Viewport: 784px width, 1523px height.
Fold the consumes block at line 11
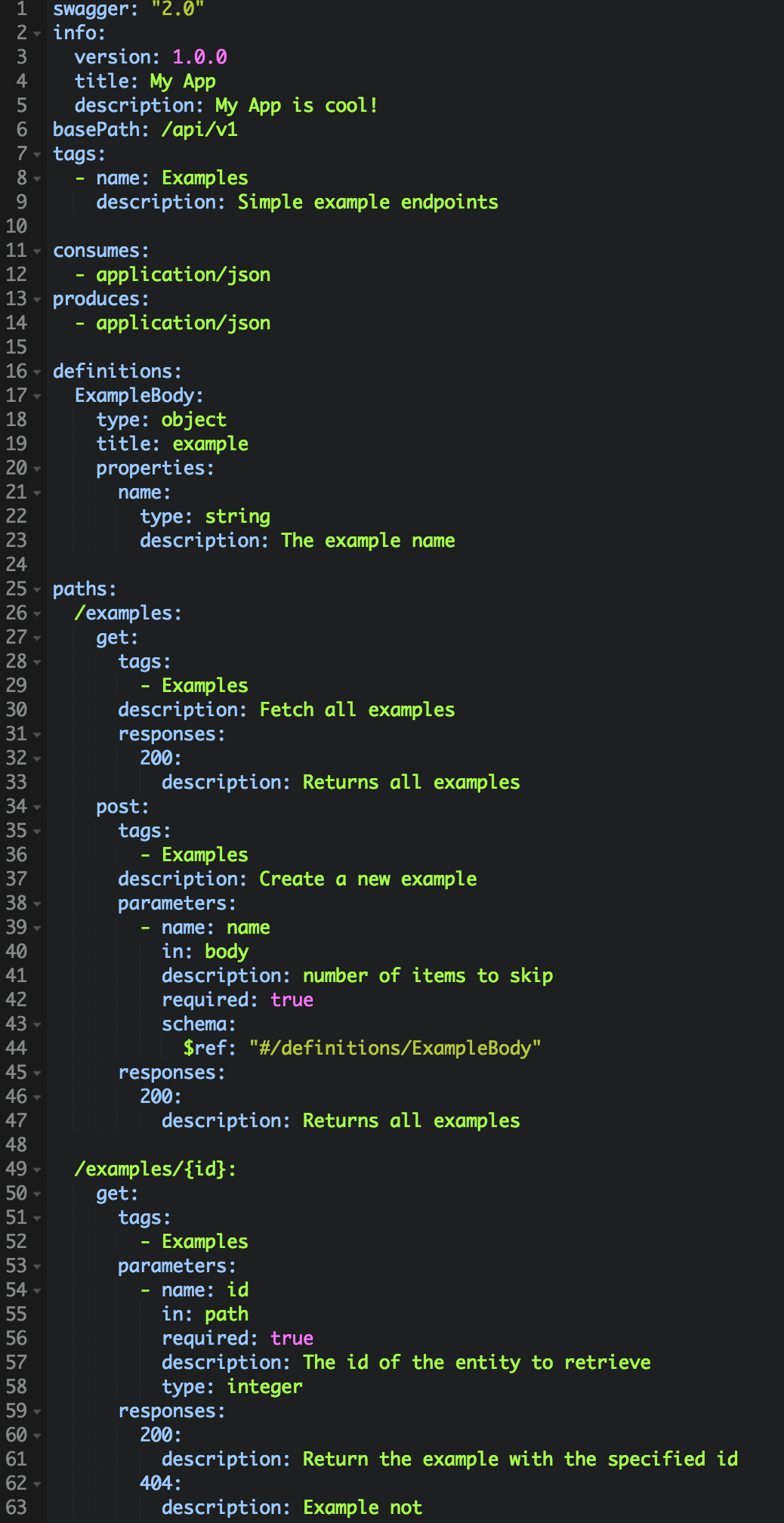coord(37,251)
